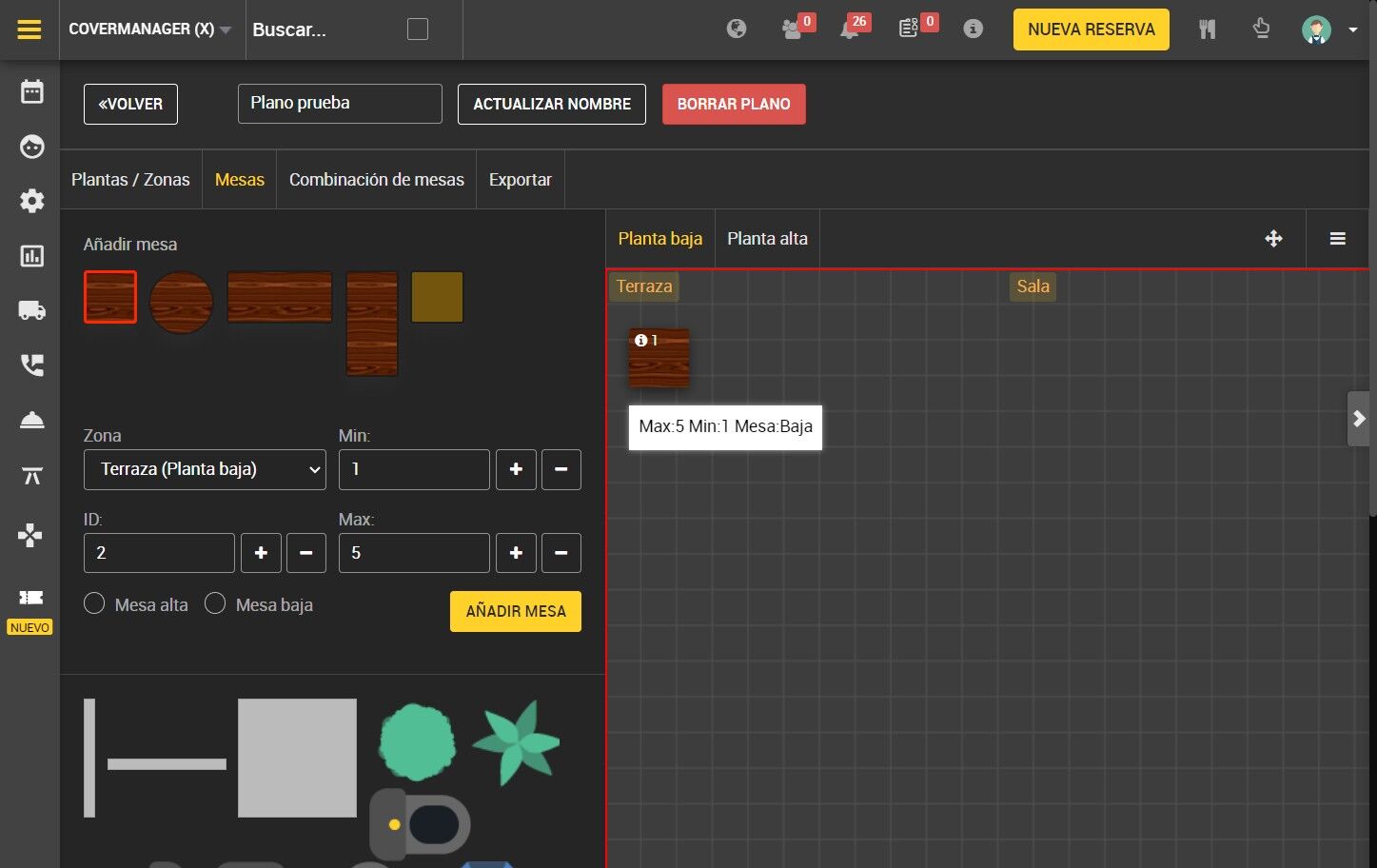Expand the collapsed right side panel arrow
The image size is (1377, 868).
coord(1358,419)
